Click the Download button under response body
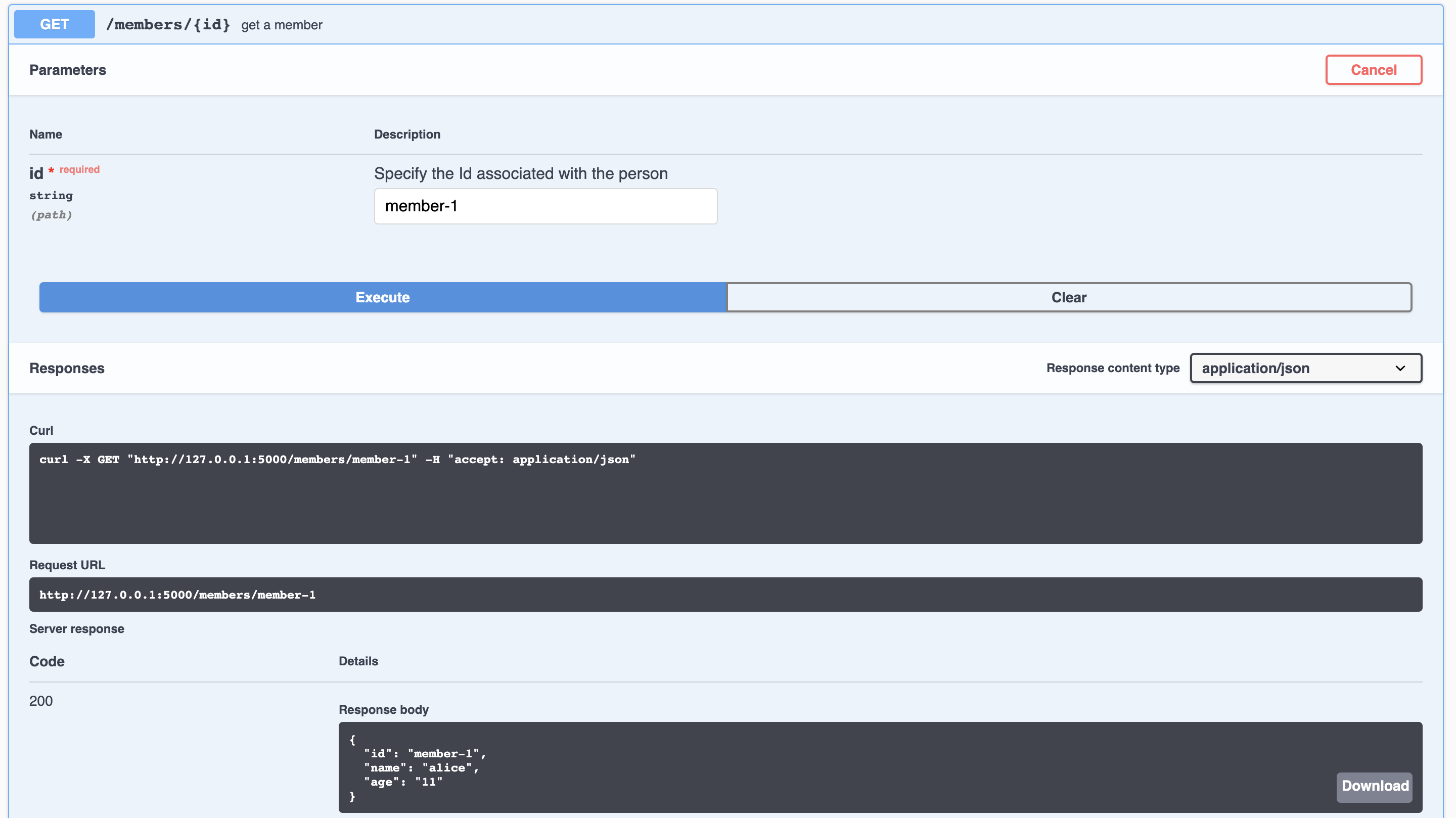 click(x=1375, y=786)
